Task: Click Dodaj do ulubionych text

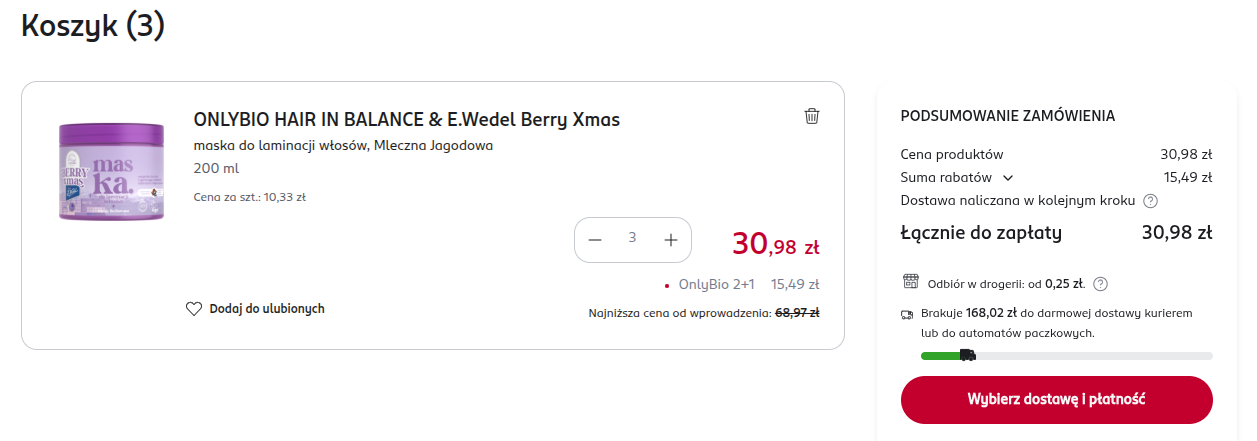Action: (x=267, y=309)
